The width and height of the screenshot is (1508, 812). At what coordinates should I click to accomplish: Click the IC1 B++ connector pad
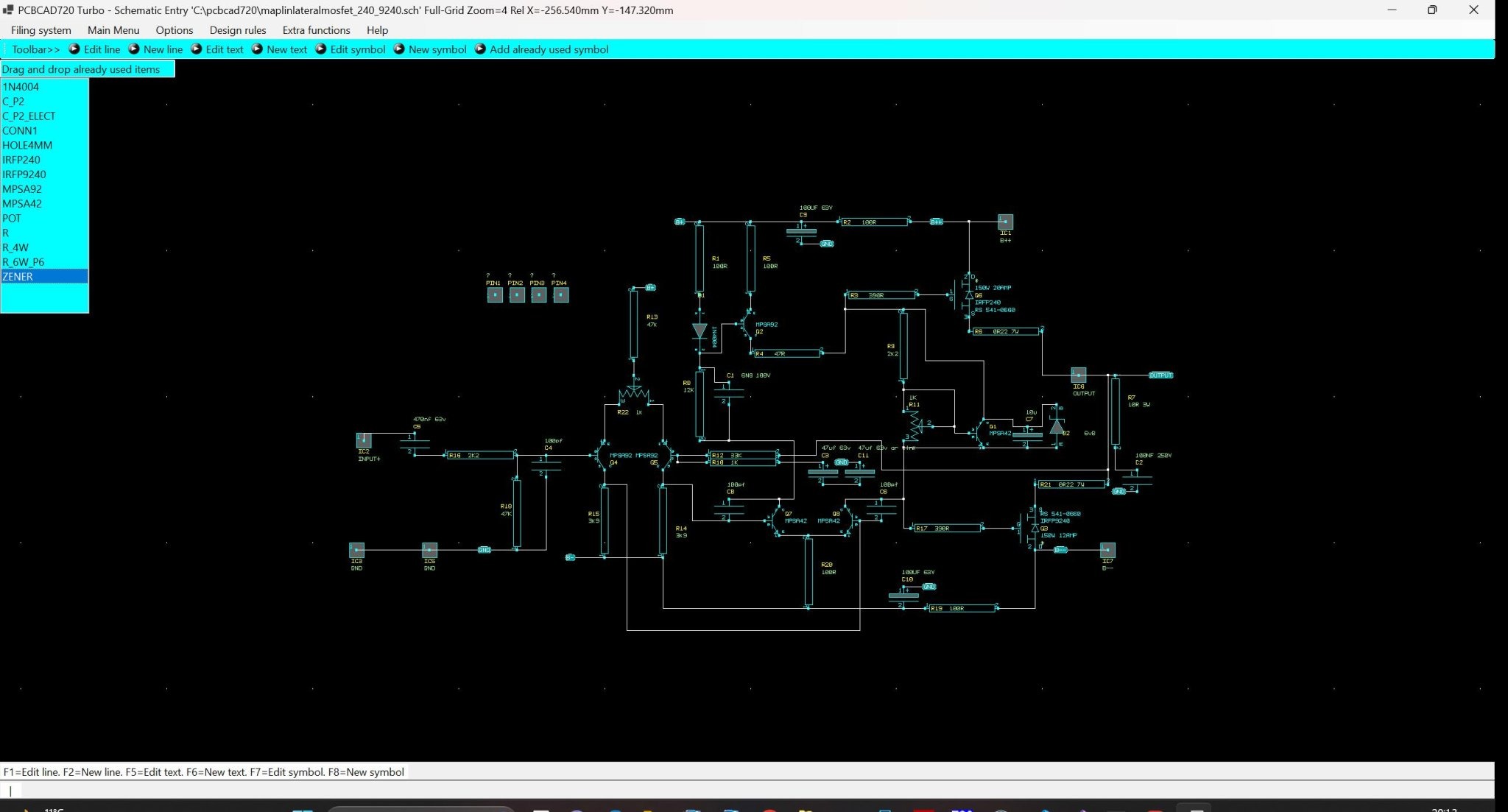pyautogui.click(x=1005, y=222)
